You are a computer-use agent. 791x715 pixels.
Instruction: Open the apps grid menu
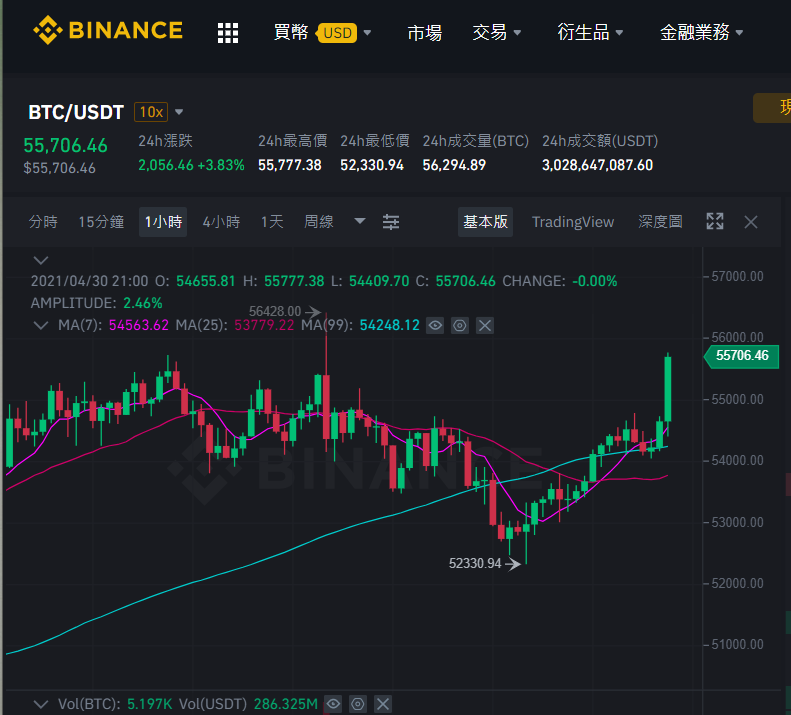click(x=228, y=33)
